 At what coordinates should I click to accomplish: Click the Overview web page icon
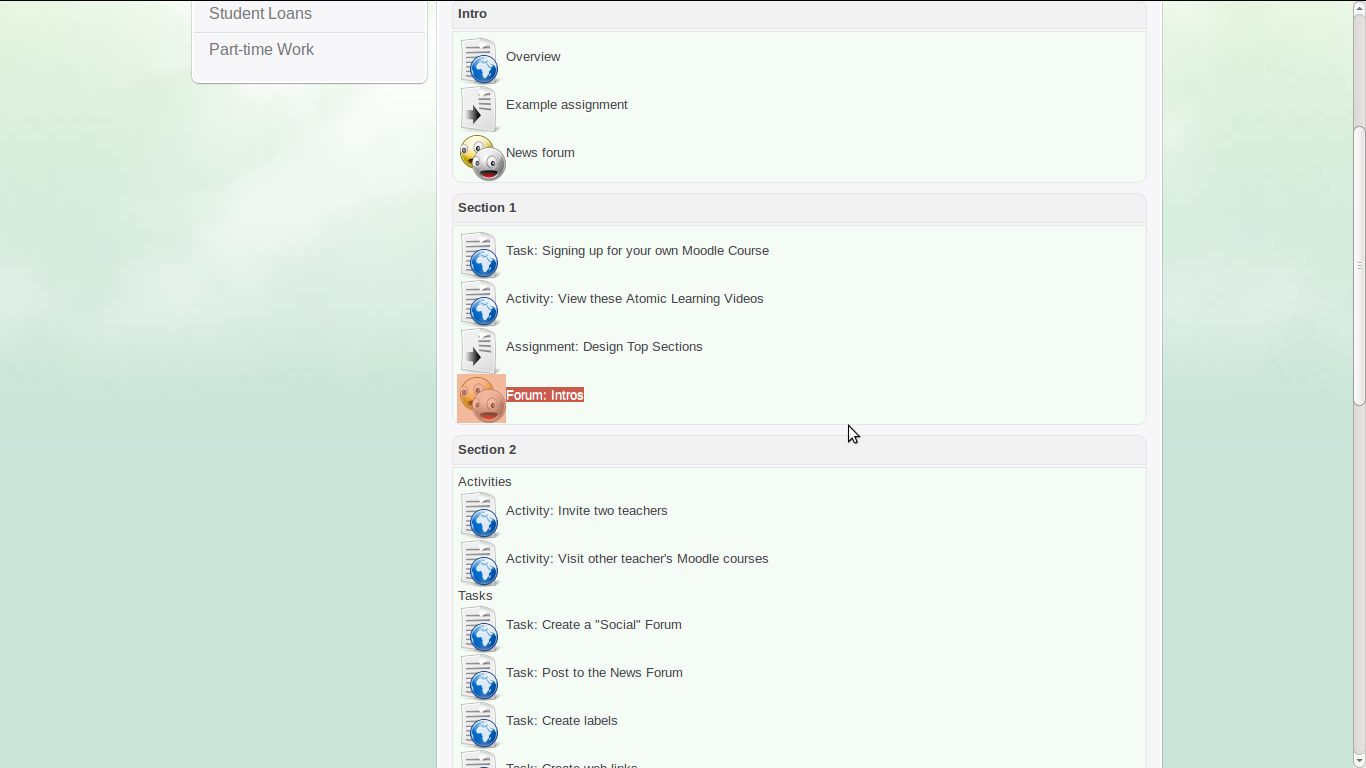(x=480, y=60)
